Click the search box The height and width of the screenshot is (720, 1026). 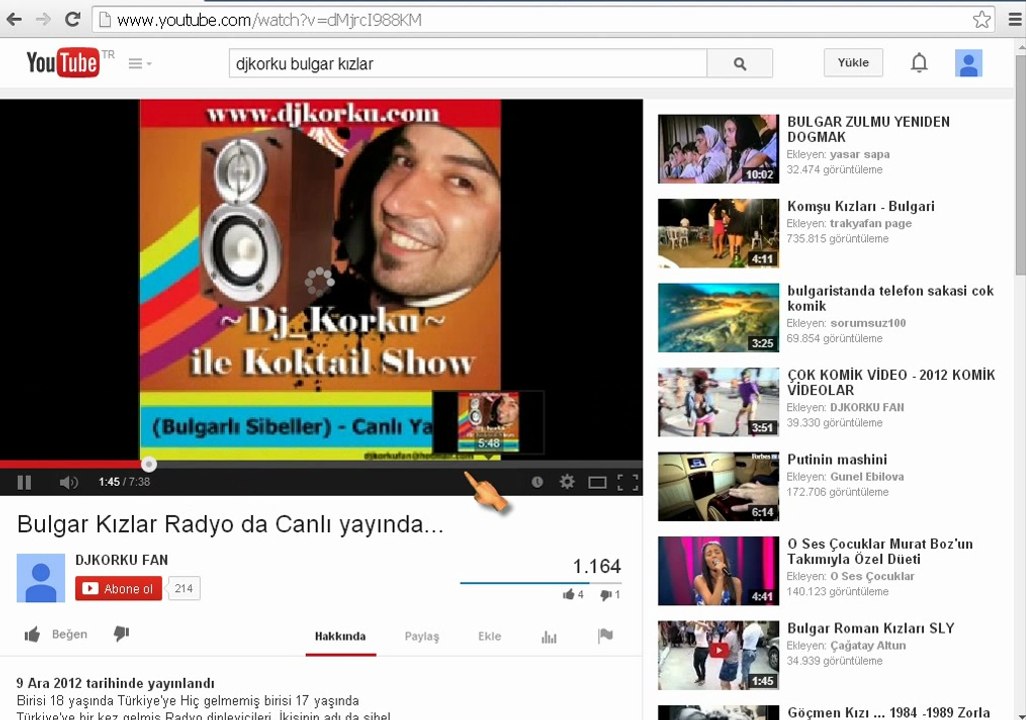coord(468,63)
